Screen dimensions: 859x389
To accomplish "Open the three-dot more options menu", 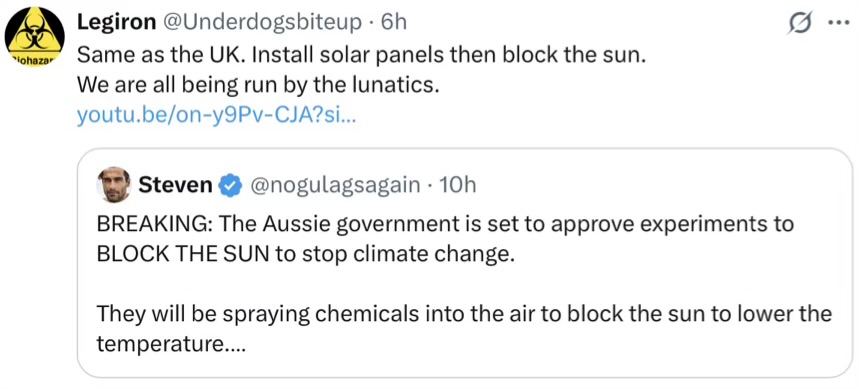I will (837, 24).
